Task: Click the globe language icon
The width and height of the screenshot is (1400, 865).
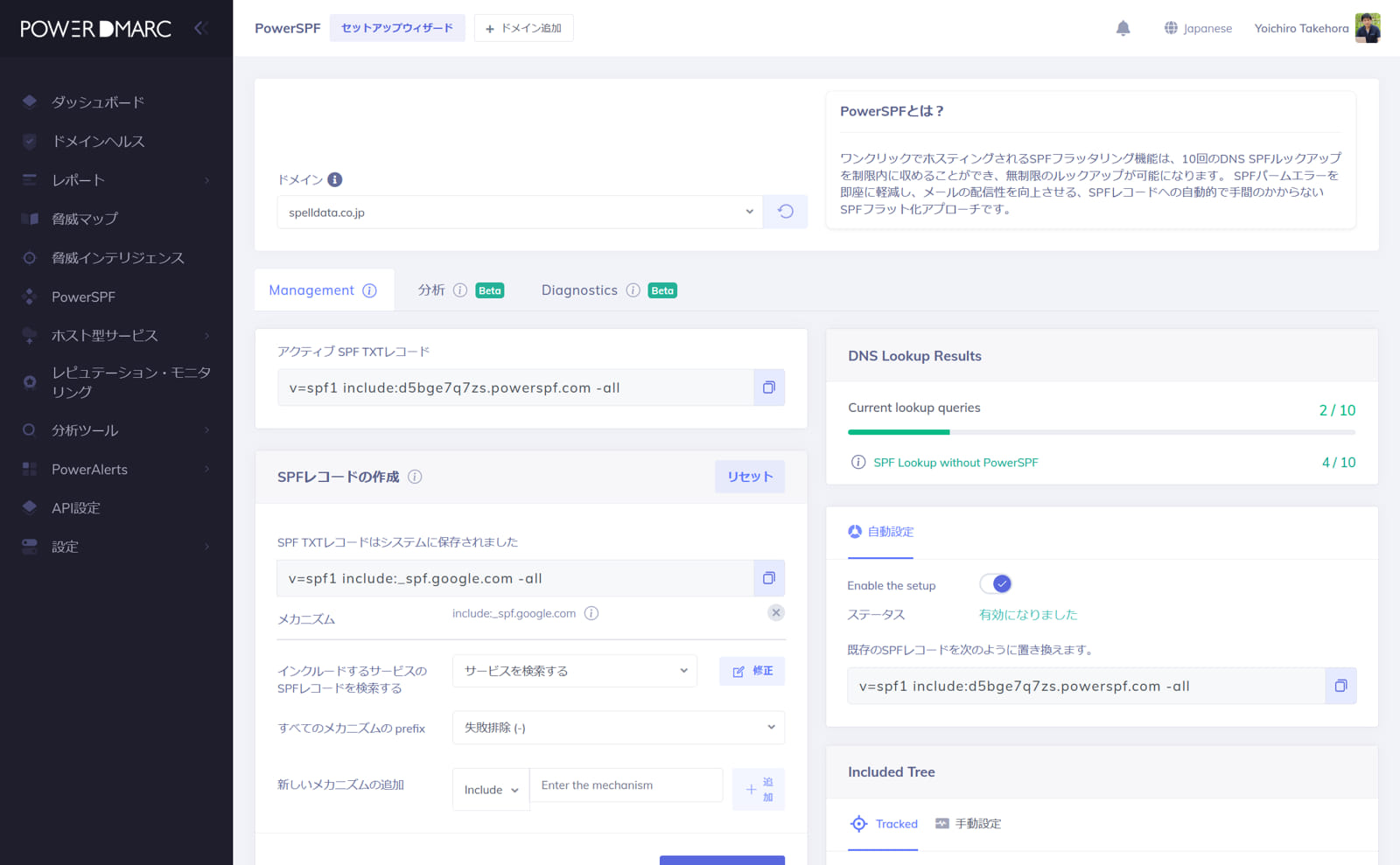Action: tap(1171, 28)
